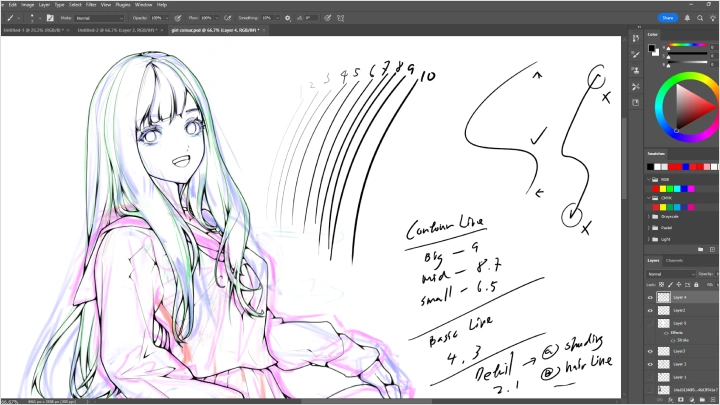Show Layer 1 visibility box
720x405 pixels.
(x=650, y=377)
